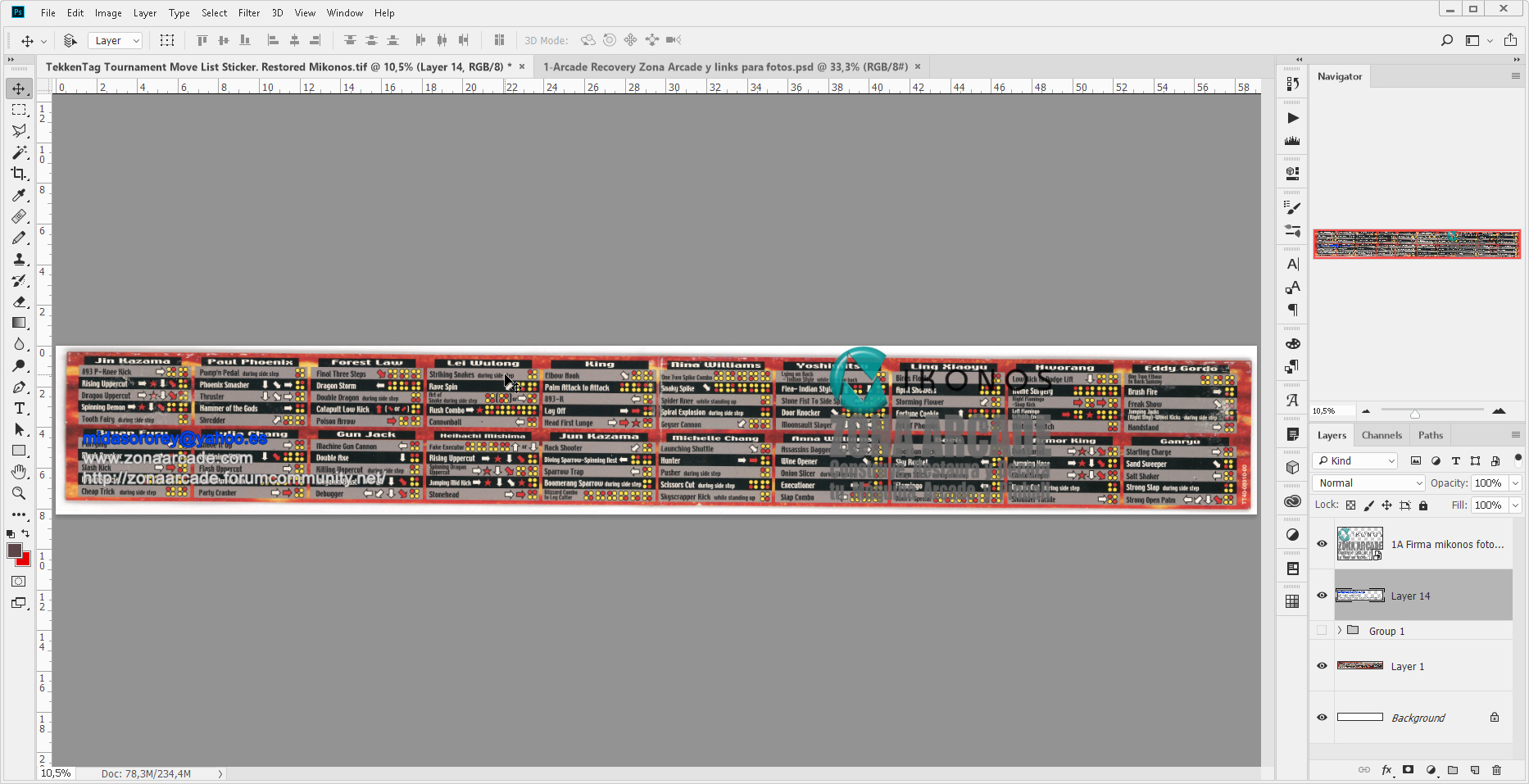
Task: Switch to the Channels tab
Action: click(x=1382, y=435)
